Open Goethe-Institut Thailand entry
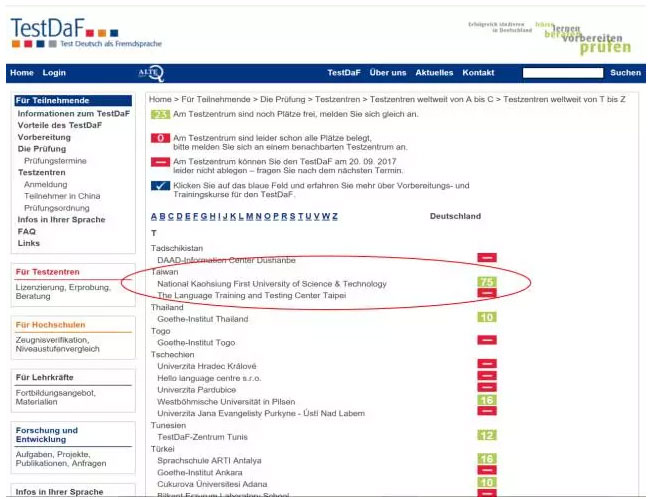 click(x=203, y=319)
